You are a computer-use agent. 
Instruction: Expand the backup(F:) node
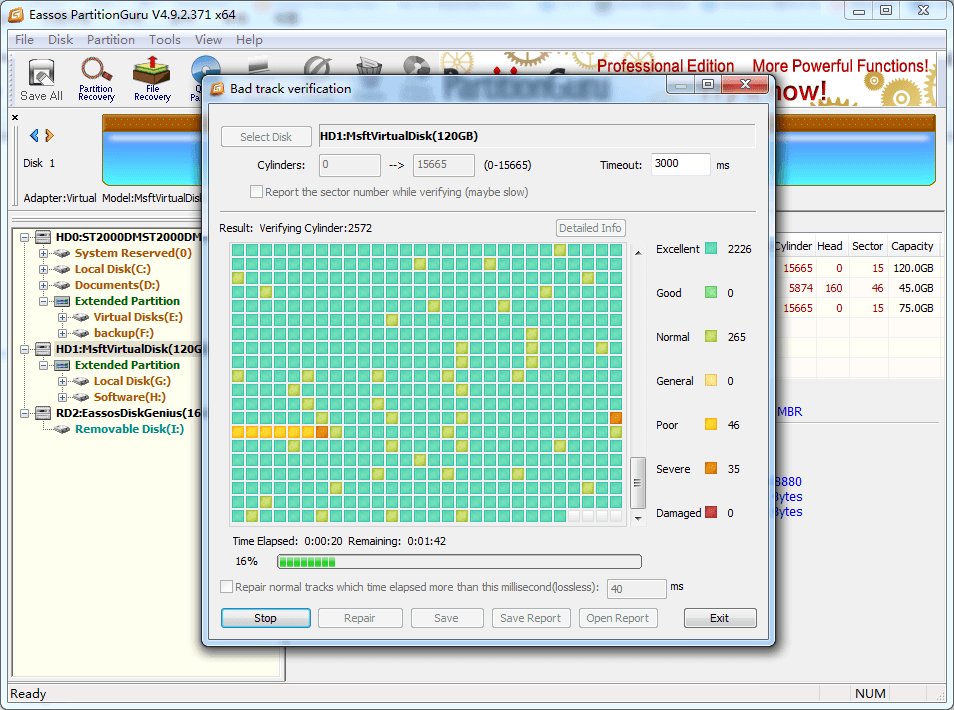tap(62, 333)
